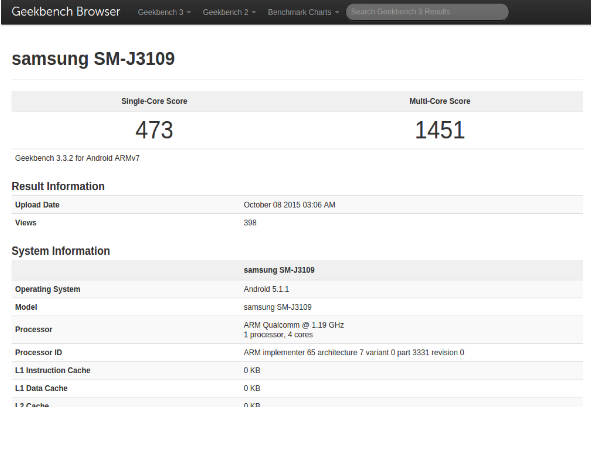Select the Views label

coord(26,223)
